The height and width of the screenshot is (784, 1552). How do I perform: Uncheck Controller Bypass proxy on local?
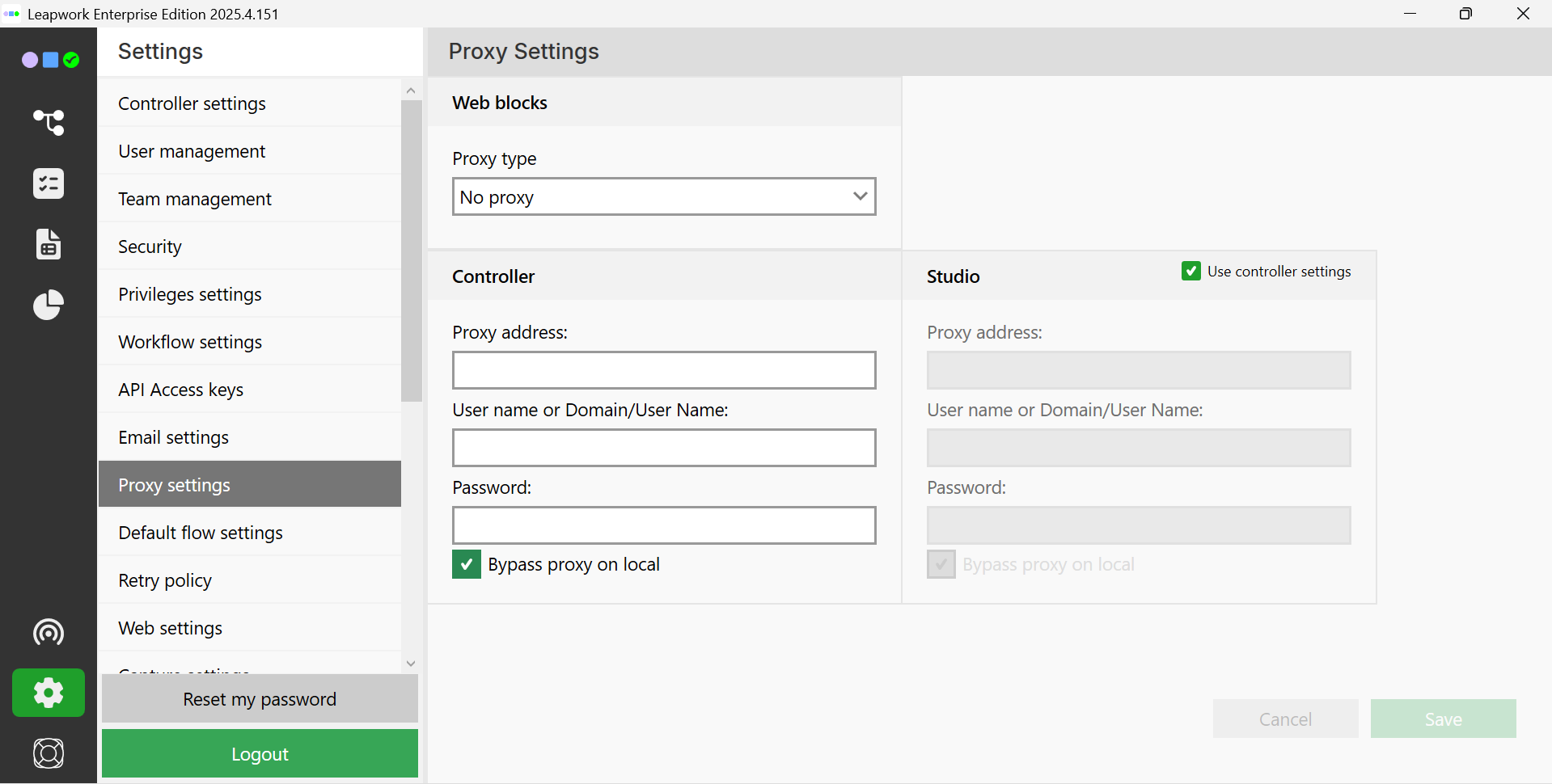(467, 564)
